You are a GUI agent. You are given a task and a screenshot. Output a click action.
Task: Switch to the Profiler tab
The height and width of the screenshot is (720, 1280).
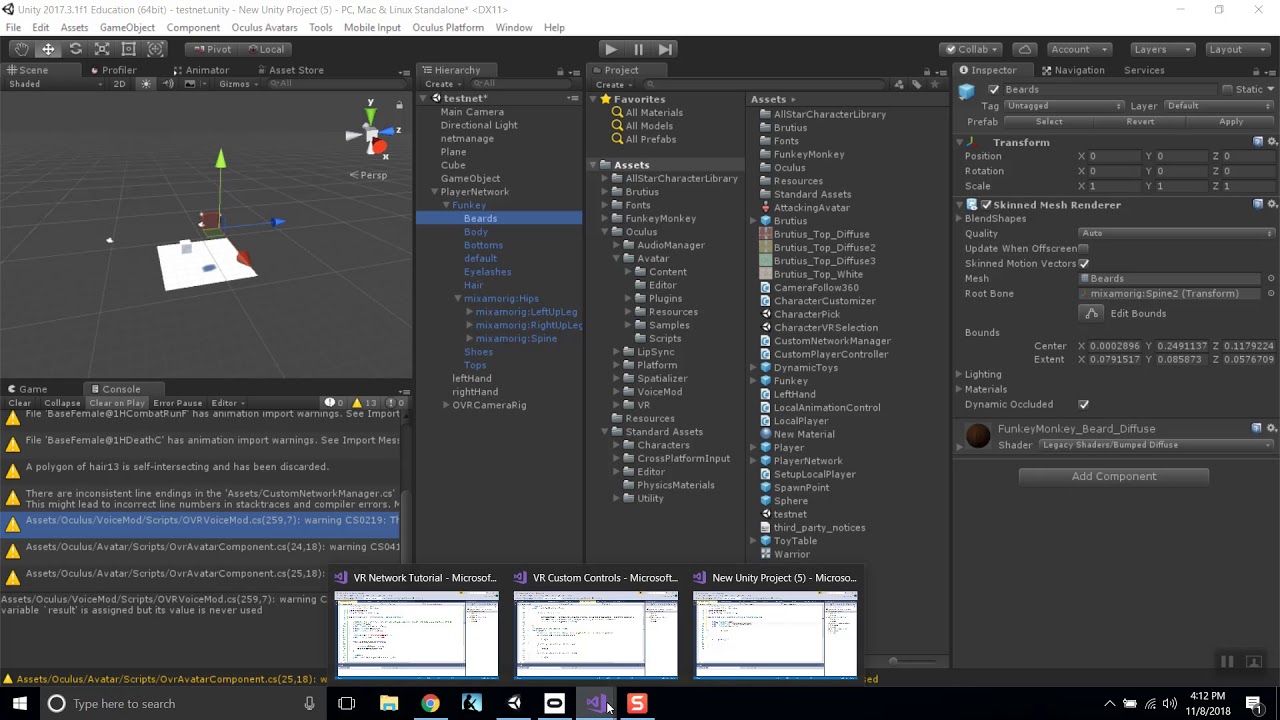click(x=112, y=70)
